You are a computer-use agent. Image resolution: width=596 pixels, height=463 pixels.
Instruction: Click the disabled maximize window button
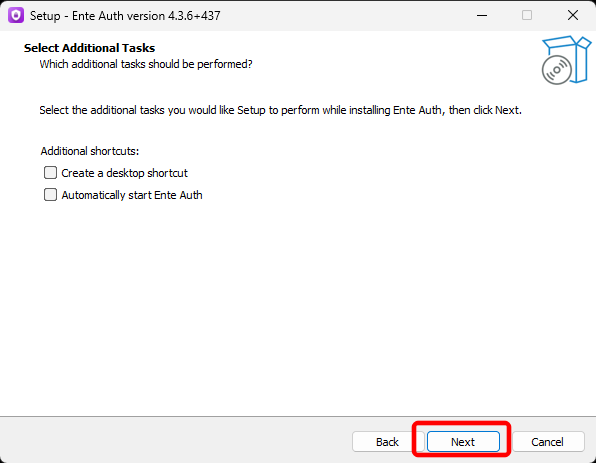[x=527, y=16]
